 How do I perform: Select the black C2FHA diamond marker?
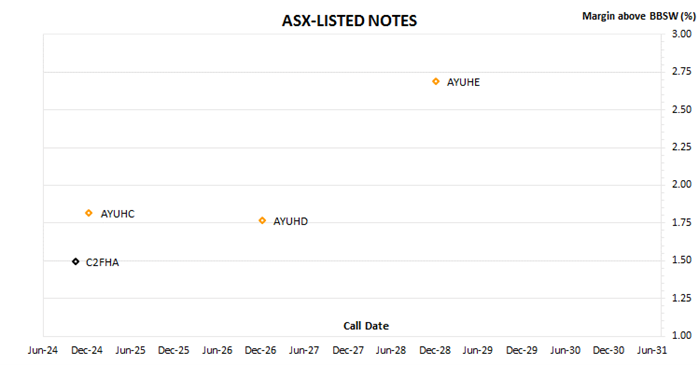(76, 262)
